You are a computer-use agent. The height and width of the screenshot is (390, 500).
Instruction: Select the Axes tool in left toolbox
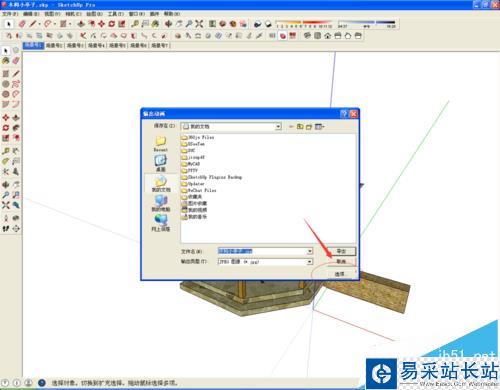[x=6, y=172]
